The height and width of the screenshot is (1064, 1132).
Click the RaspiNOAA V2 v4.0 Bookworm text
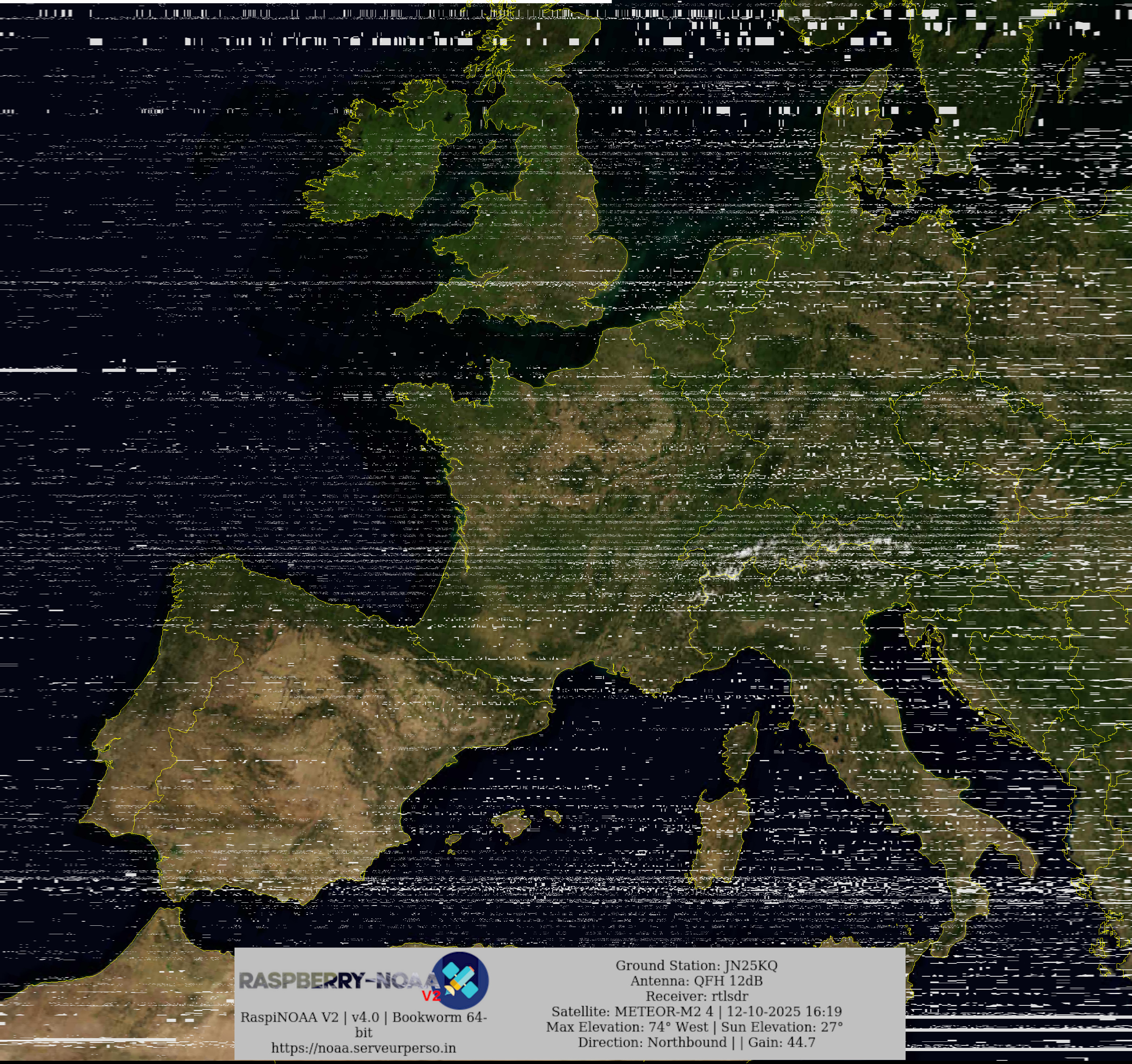tap(363, 1018)
